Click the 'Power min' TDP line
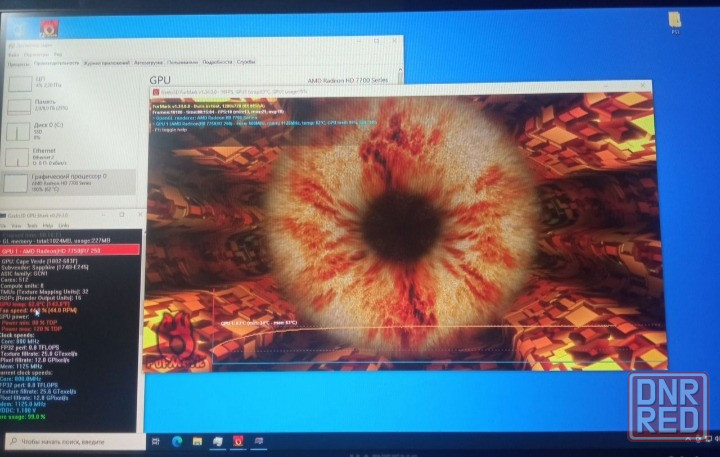The height and width of the screenshot is (457, 720). 29,323
